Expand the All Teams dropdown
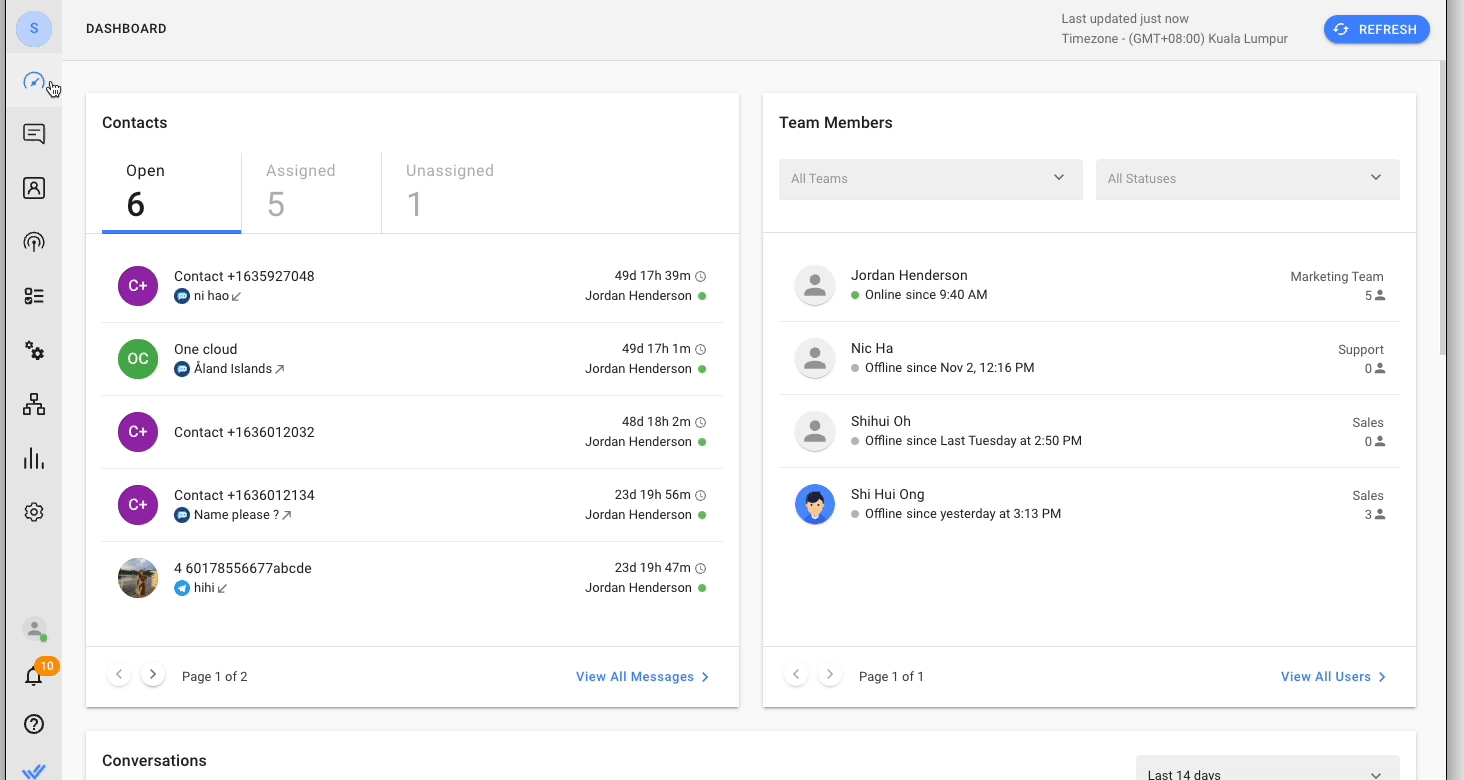 pos(930,179)
